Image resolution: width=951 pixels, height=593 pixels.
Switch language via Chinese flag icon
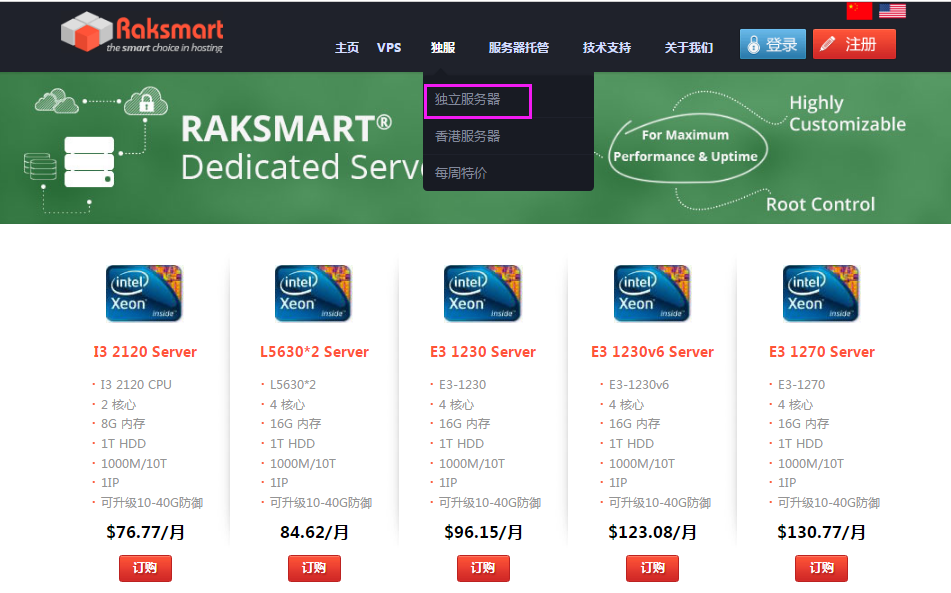click(x=859, y=10)
